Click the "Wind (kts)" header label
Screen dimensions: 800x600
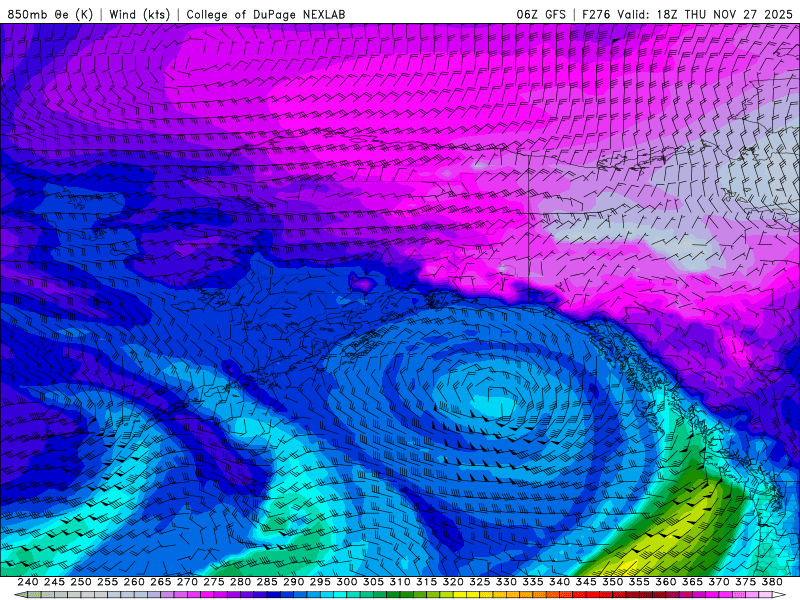tap(139, 14)
